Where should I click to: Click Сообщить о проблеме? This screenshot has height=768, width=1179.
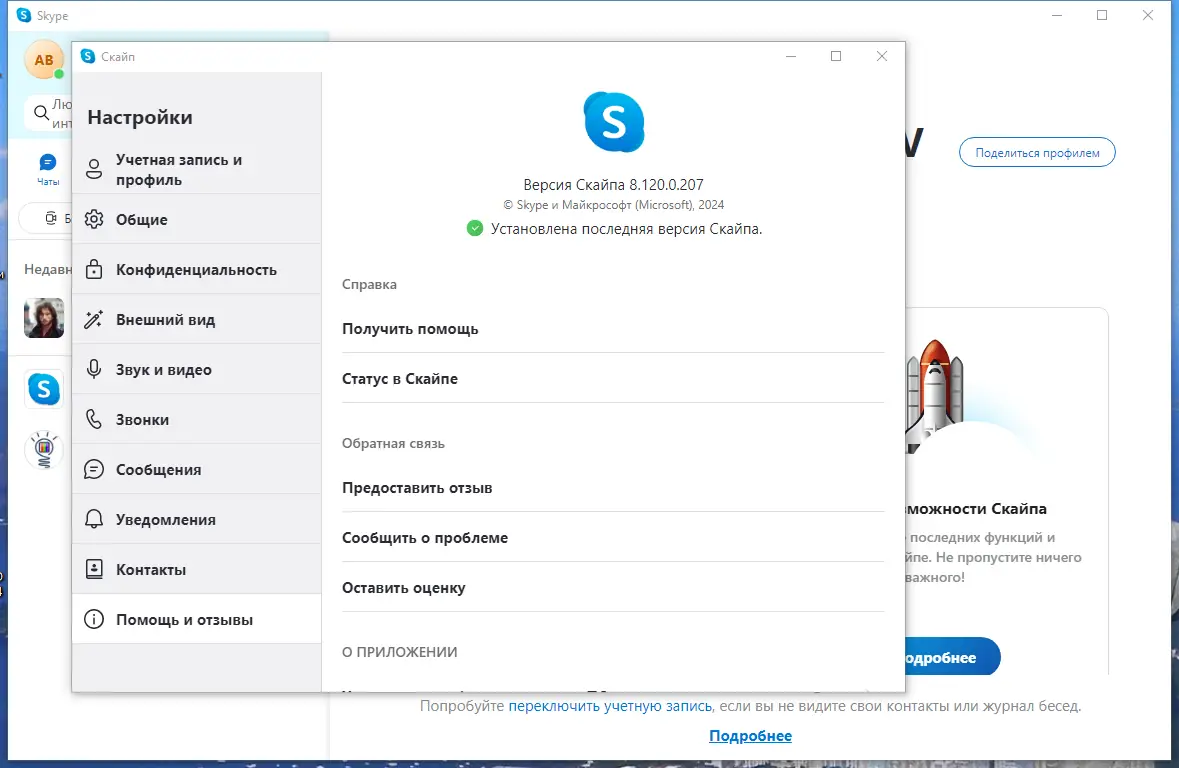613,537
